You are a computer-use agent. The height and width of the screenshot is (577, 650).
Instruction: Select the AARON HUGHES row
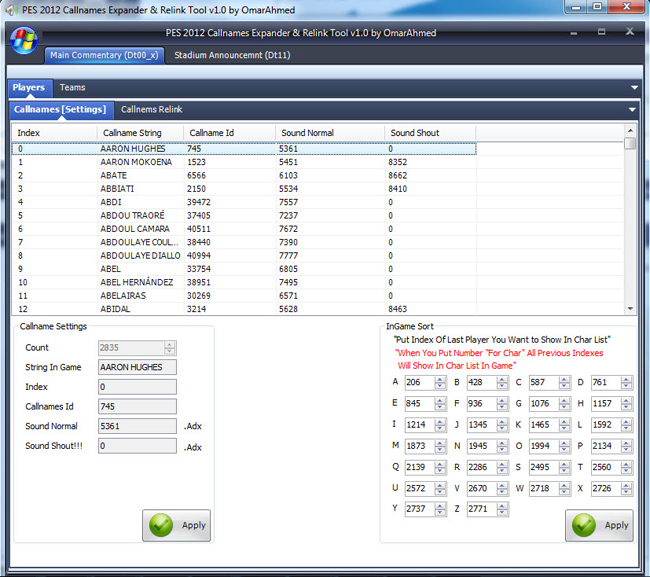[x=244, y=148]
